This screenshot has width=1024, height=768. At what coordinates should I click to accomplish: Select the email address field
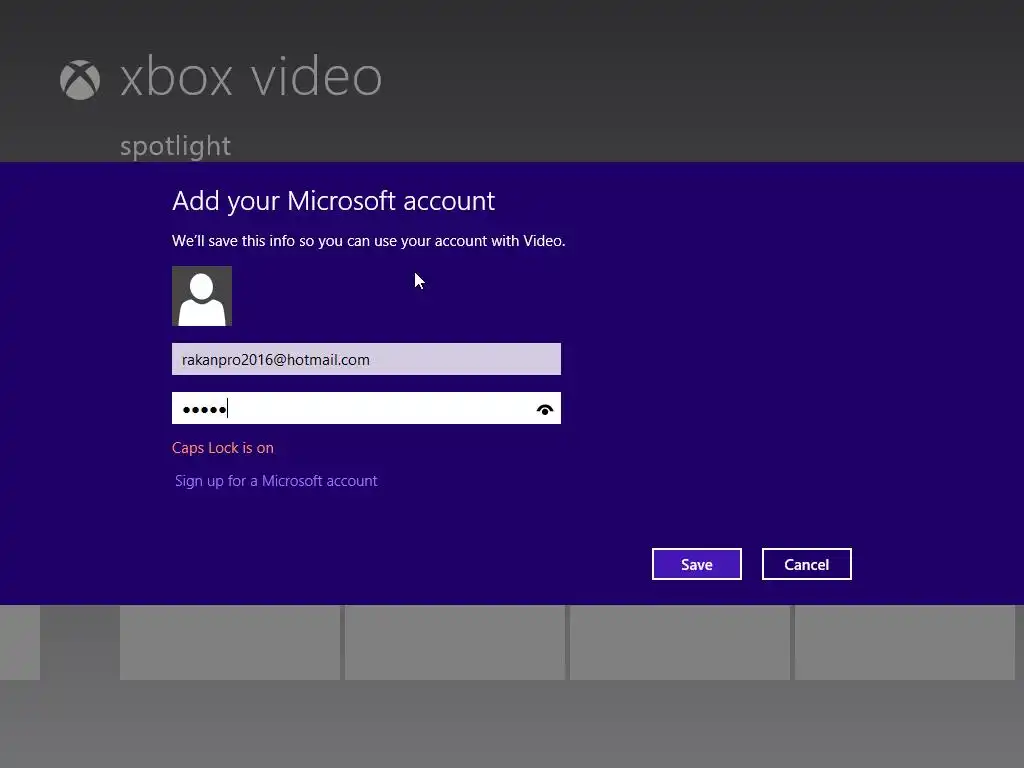366,359
